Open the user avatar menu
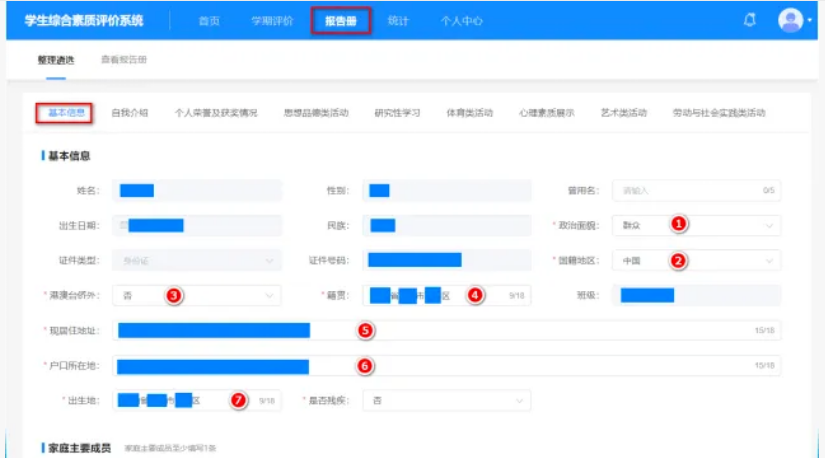Image resolution: width=825 pixels, height=458 pixels. 791,20
